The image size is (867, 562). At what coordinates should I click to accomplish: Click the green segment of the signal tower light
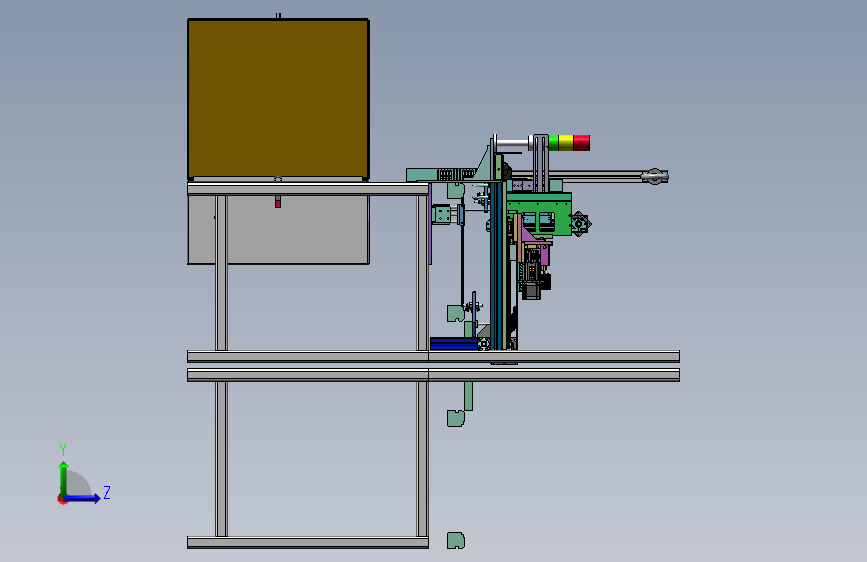tap(553, 143)
